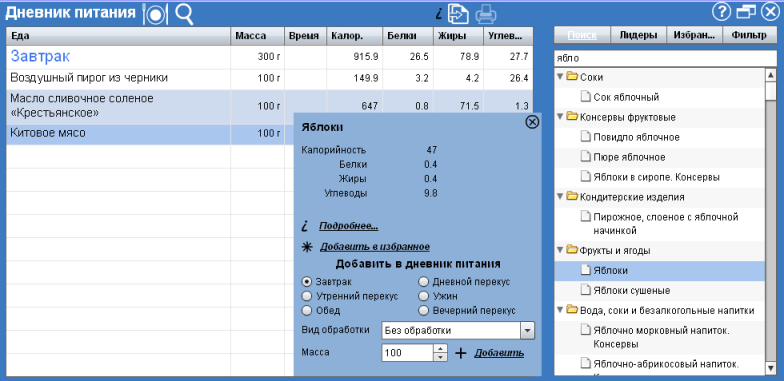This screenshot has width=784, height=381.
Task: Sort by the Калор. column header
Action: [354, 36]
